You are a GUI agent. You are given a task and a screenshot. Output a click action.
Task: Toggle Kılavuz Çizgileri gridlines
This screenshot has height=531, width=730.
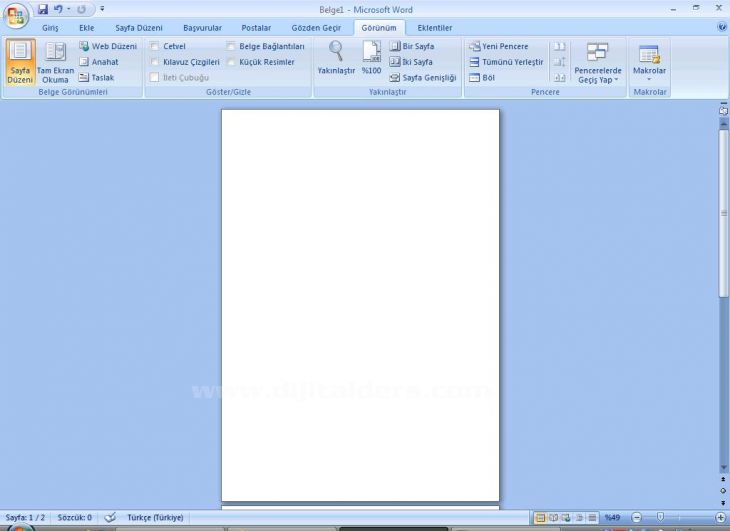(x=155, y=62)
